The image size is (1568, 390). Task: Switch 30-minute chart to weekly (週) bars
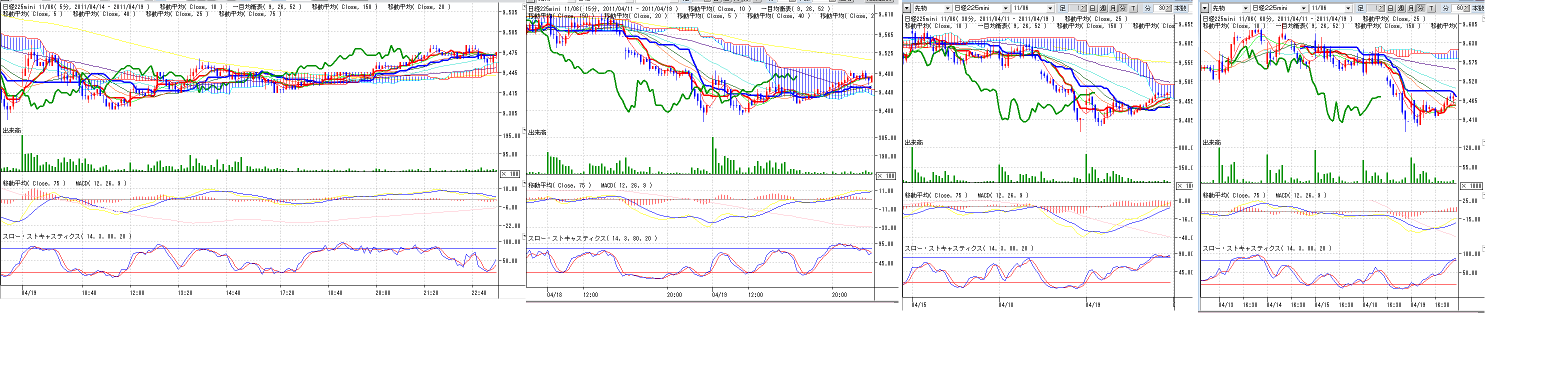pyautogui.click(x=1102, y=8)
